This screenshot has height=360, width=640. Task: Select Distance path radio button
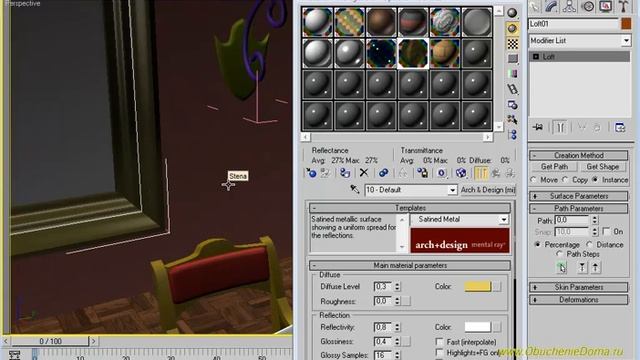coord(589,244)
